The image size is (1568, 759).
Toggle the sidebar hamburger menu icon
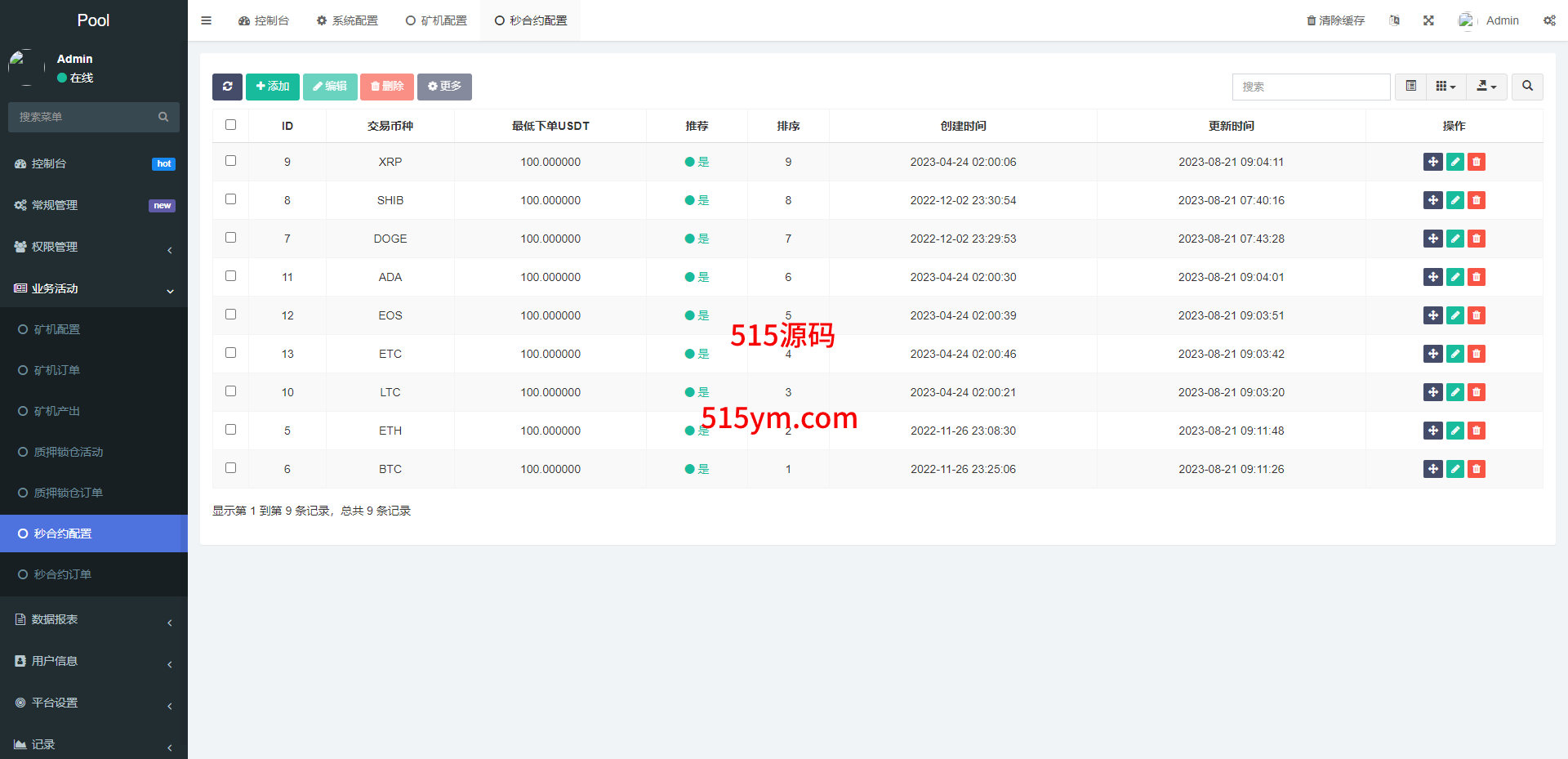206,20
